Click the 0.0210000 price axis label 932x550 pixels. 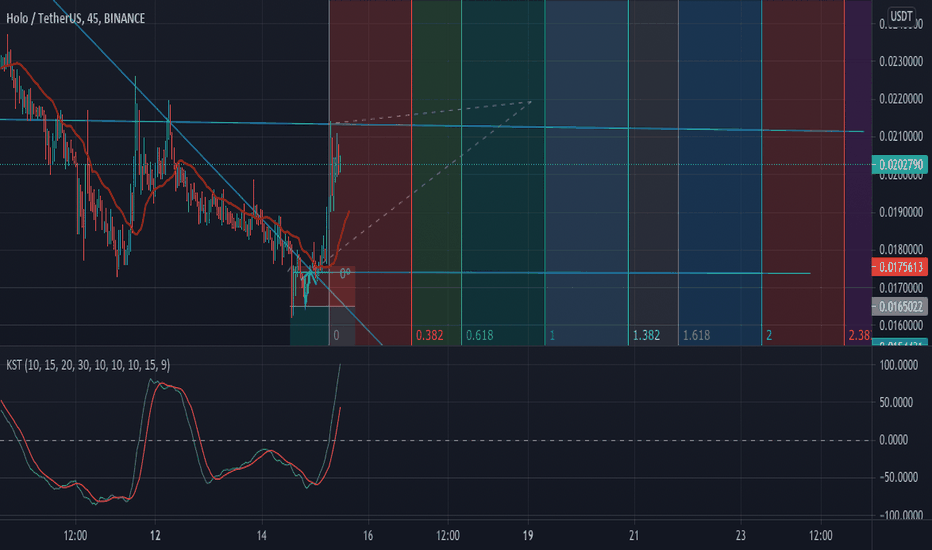tap(900, 137)
